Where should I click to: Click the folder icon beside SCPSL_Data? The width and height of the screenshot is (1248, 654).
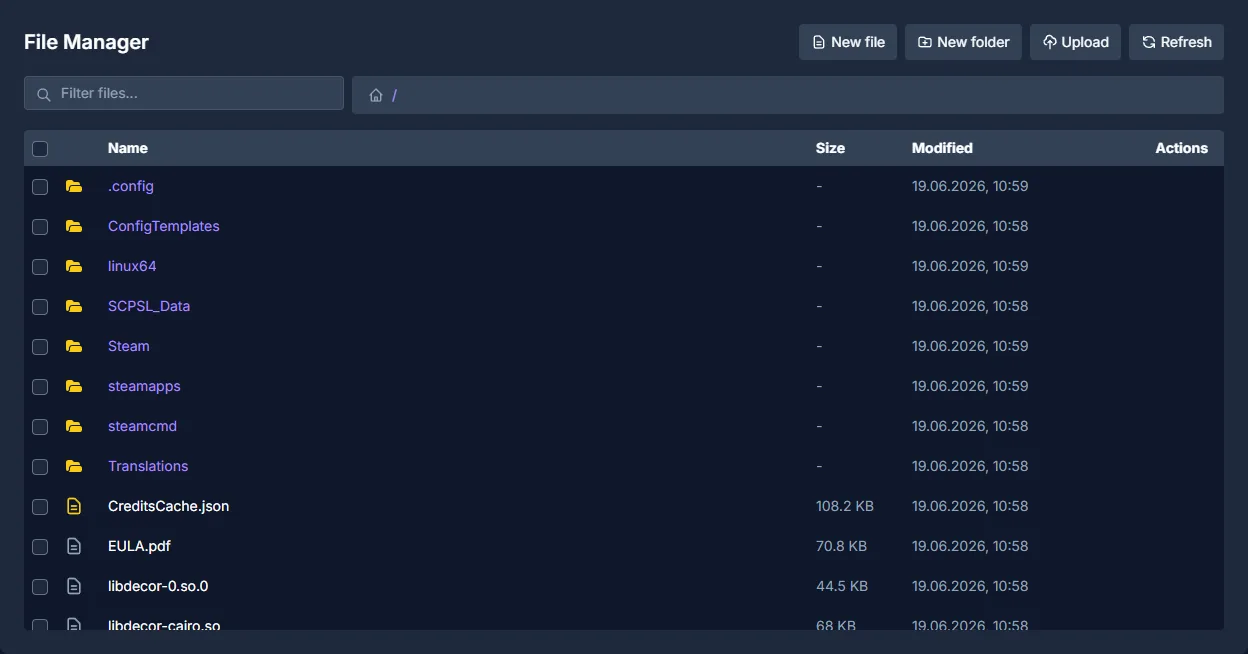74,306
